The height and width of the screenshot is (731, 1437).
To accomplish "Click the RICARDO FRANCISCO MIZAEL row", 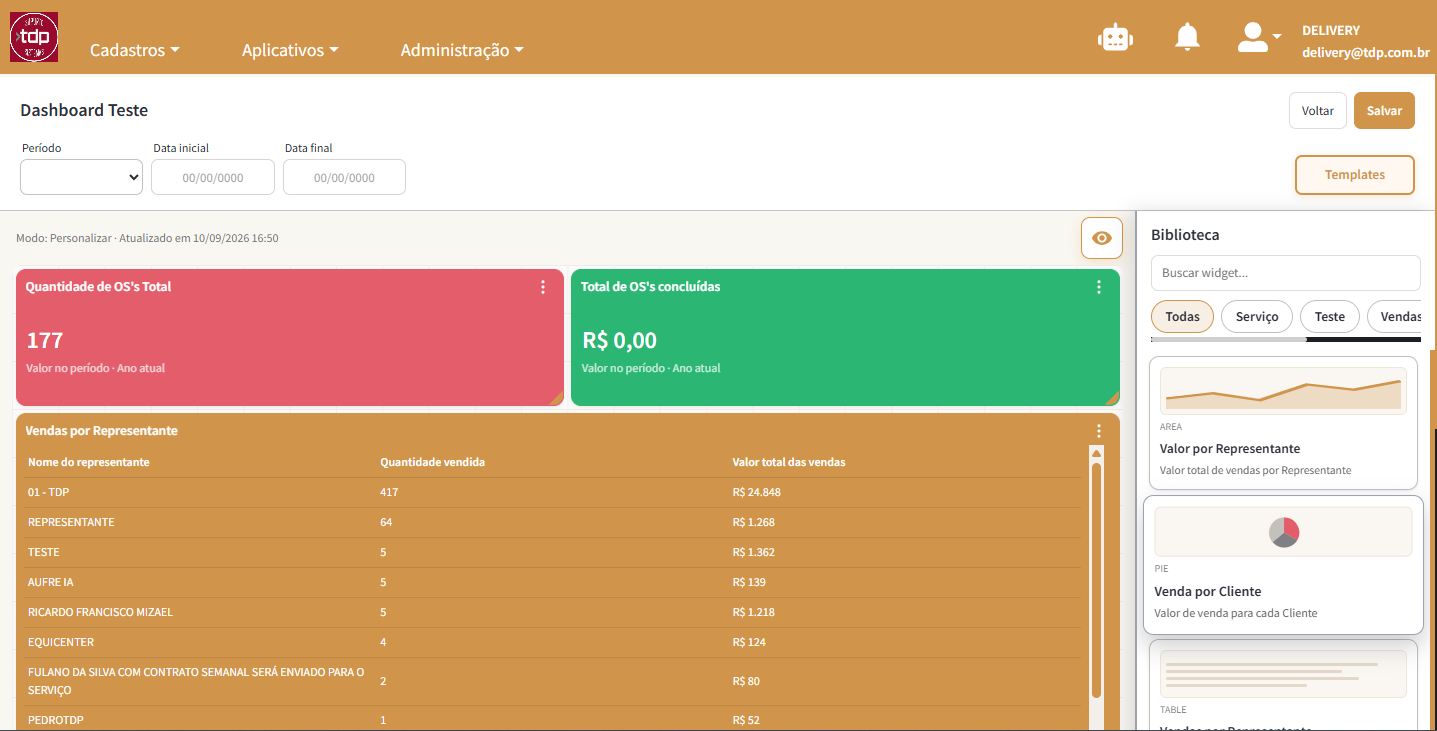I will [553, 612].
